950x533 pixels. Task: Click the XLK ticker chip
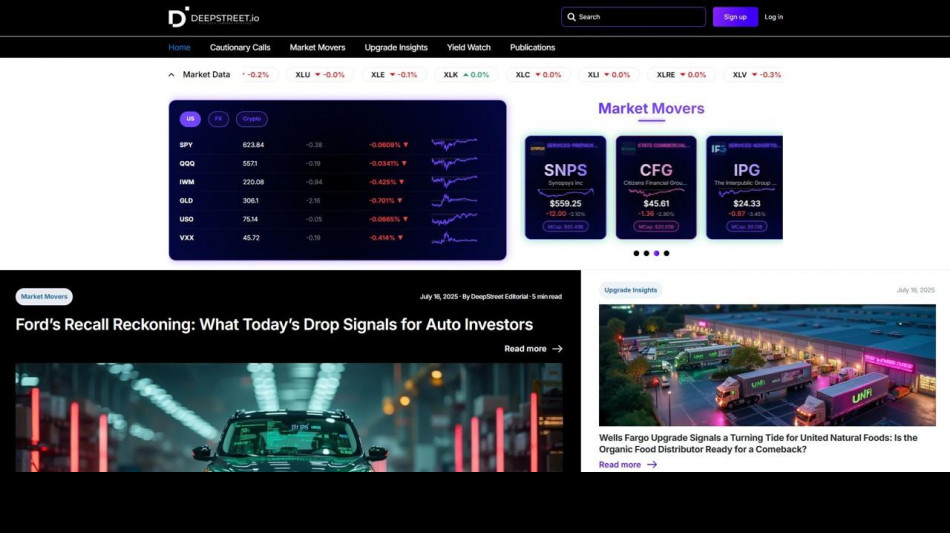[x=466, y=75]
